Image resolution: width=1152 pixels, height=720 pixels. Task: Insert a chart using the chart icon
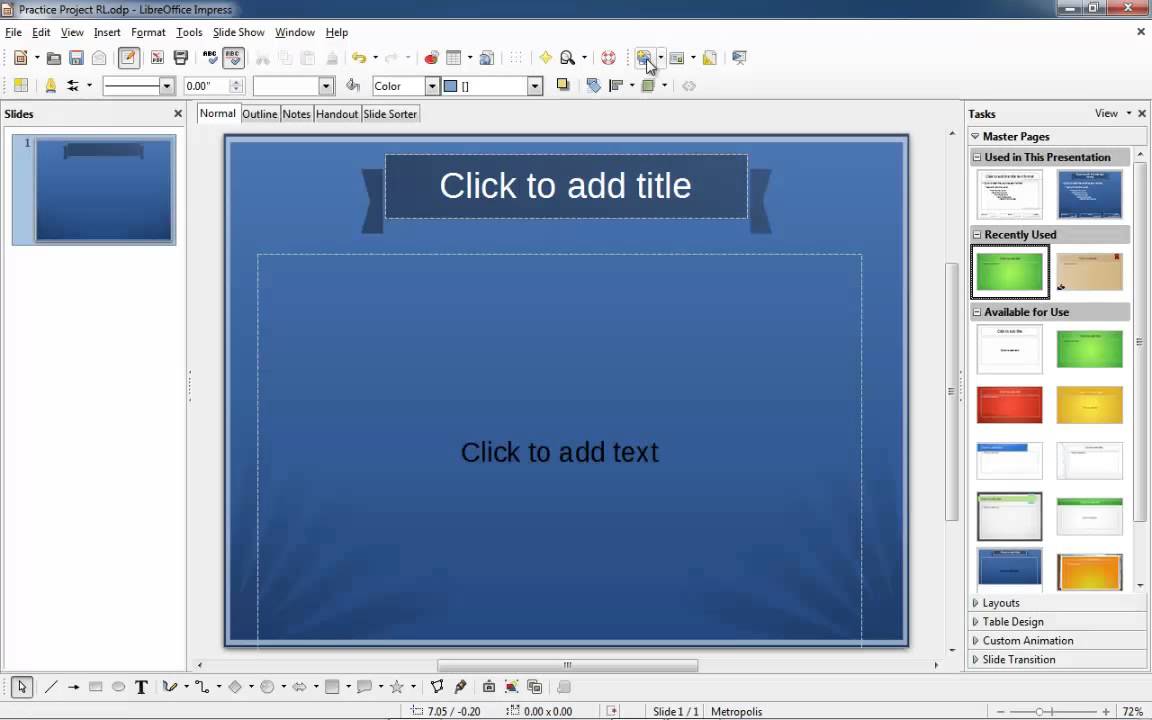click(431, 58)
